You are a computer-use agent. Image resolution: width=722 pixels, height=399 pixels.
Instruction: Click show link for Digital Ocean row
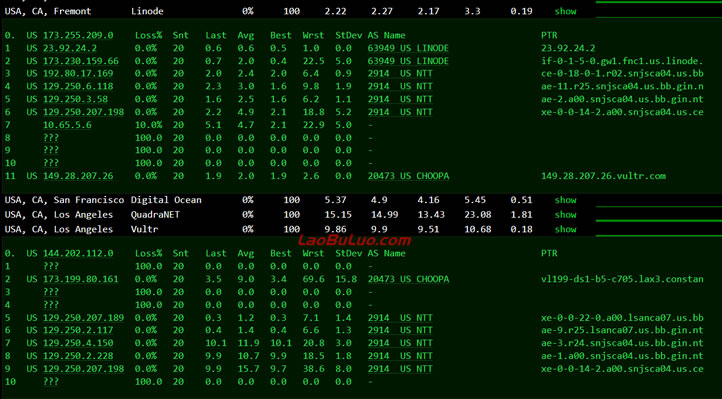pos(565,200)
